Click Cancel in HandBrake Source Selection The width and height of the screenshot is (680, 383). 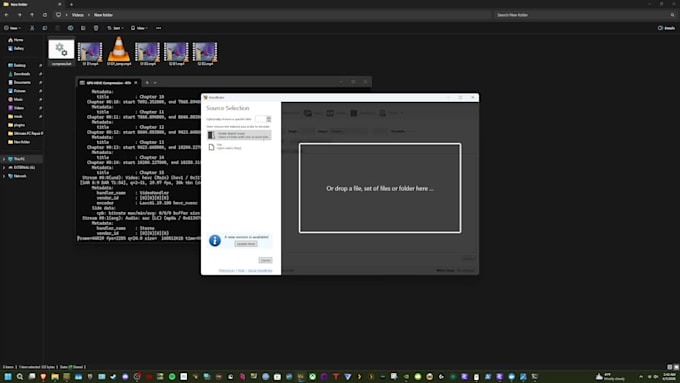point(265,260)
